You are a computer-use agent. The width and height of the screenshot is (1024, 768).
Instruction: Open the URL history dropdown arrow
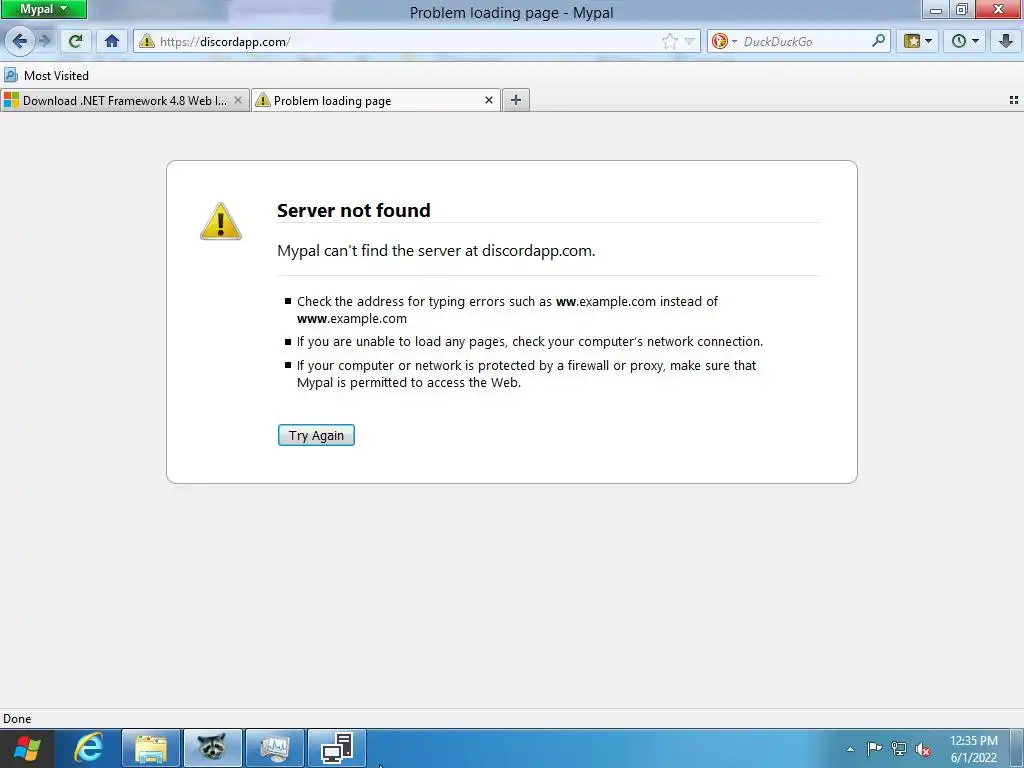click(x=689, y=42)
